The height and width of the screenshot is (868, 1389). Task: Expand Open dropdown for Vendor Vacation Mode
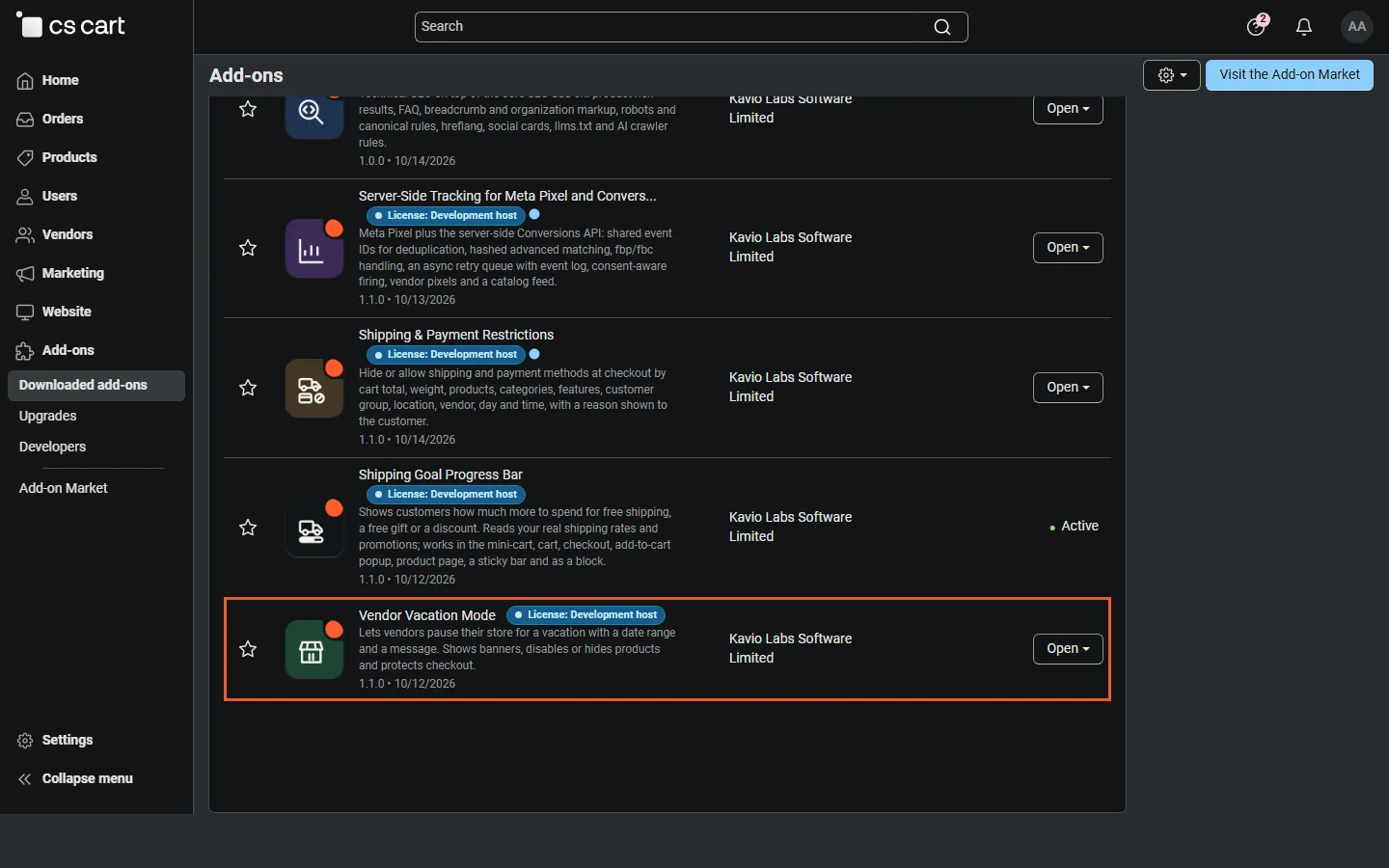1068,649
